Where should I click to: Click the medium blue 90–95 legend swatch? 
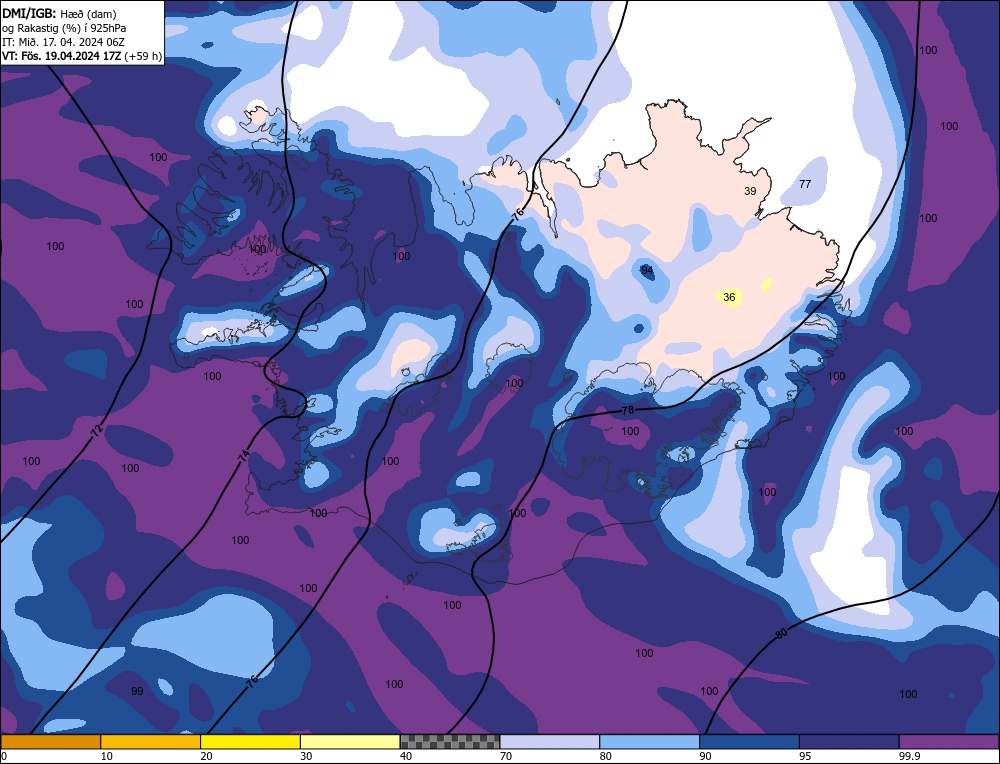749,741
